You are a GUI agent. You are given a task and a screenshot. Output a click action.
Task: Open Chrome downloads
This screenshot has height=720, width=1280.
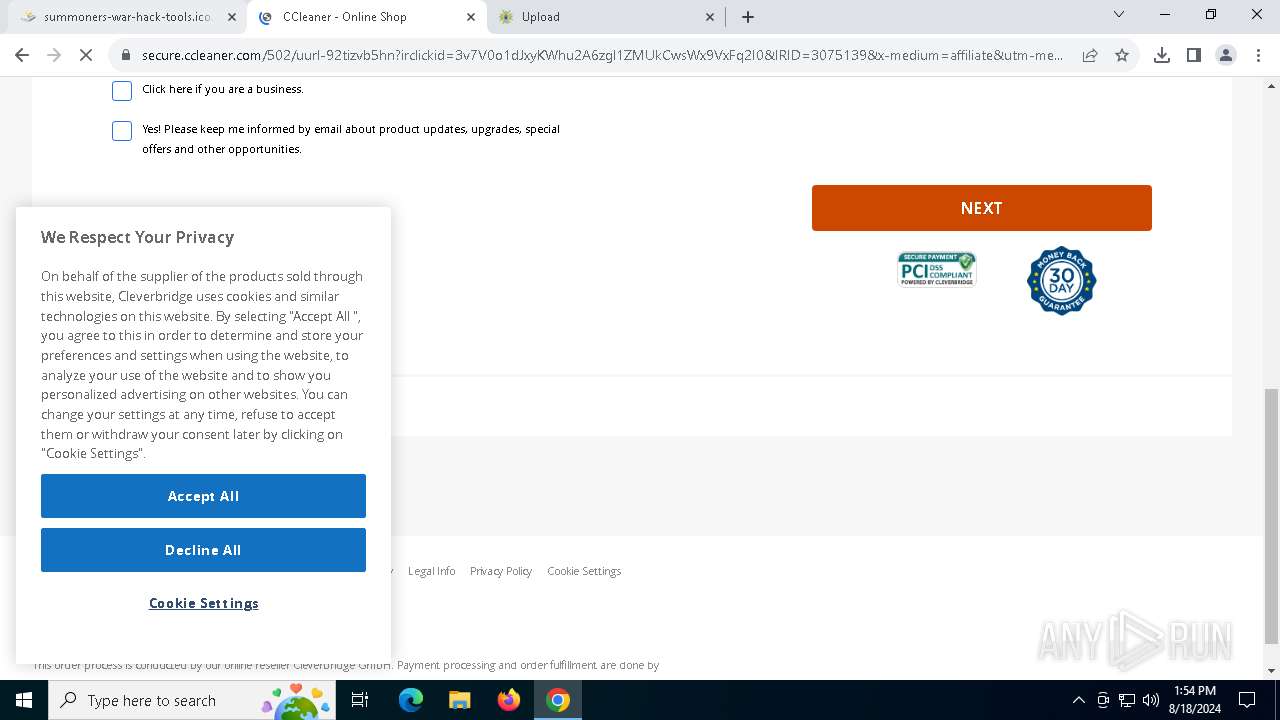coord(1162,56)
